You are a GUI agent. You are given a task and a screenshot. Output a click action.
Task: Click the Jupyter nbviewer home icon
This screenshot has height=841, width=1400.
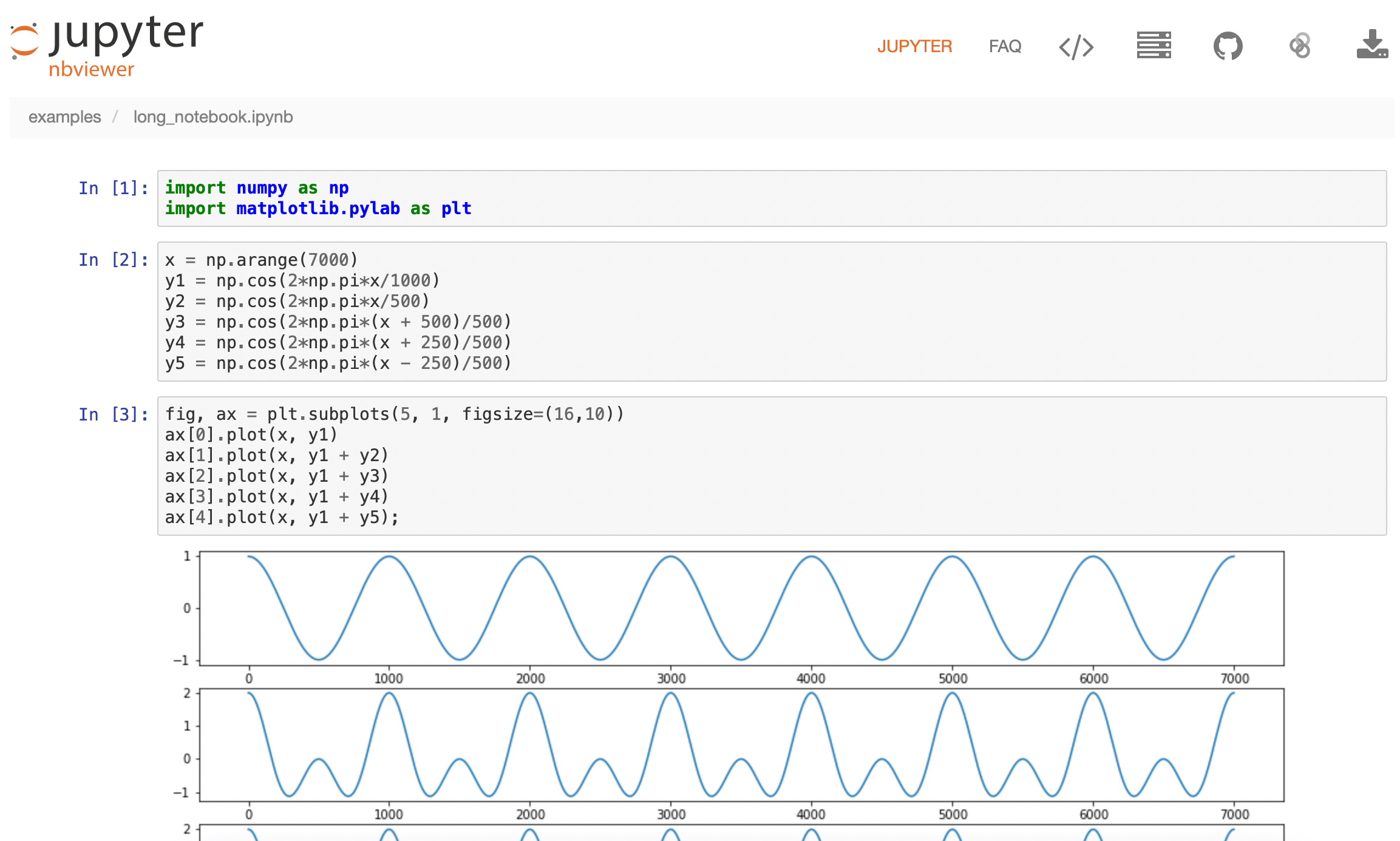click(x=100, y=45)
